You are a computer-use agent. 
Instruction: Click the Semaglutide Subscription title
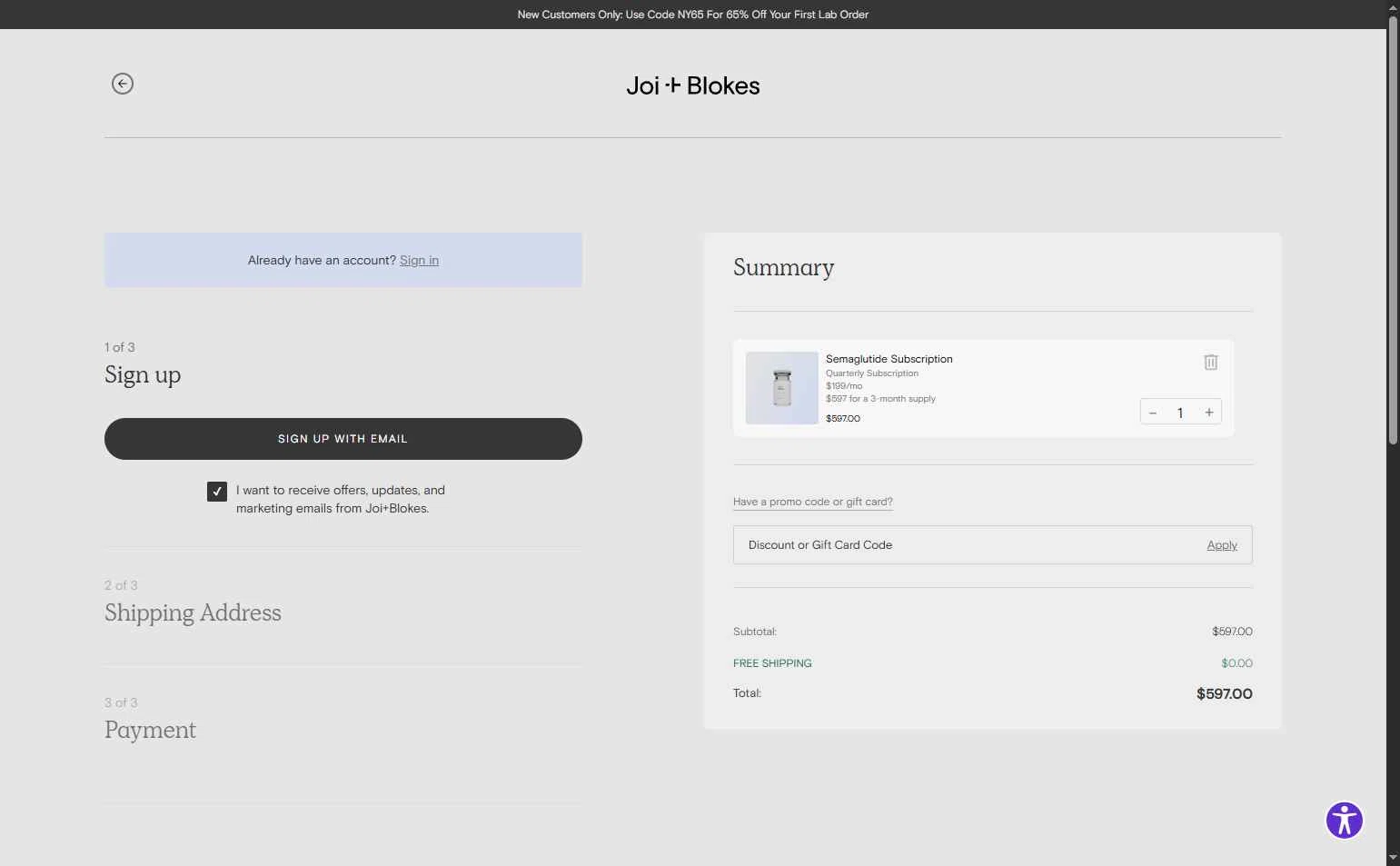click(x=889, y=359)
